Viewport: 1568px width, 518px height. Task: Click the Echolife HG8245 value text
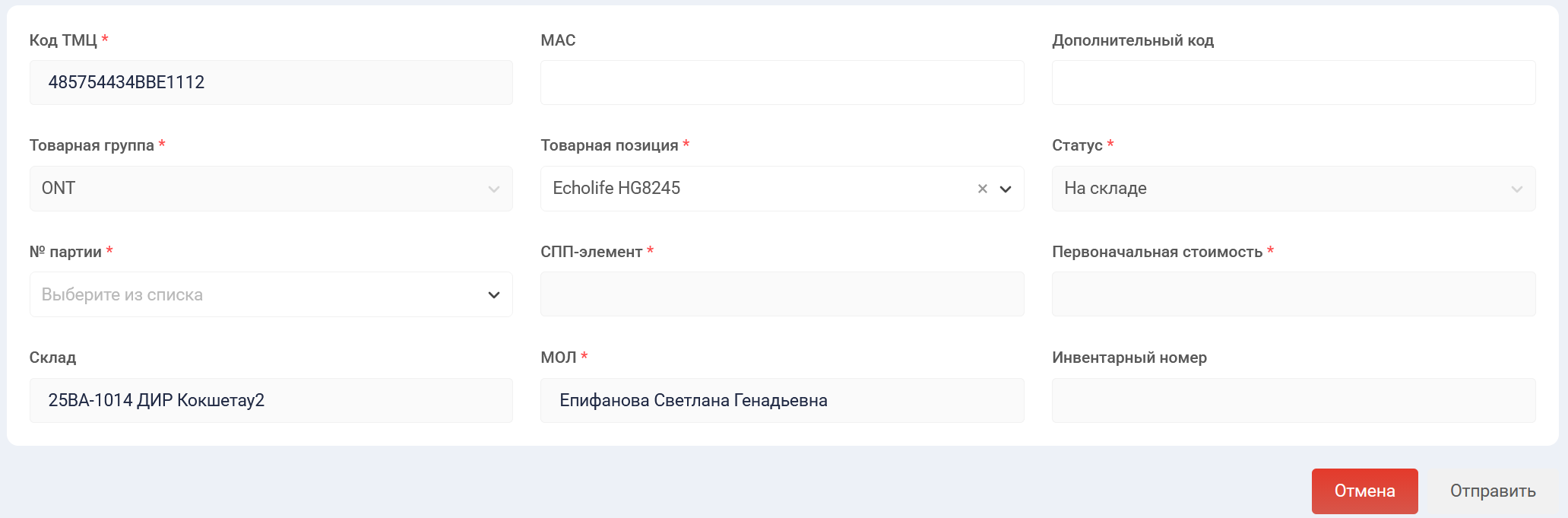click(x=616, y=189)
